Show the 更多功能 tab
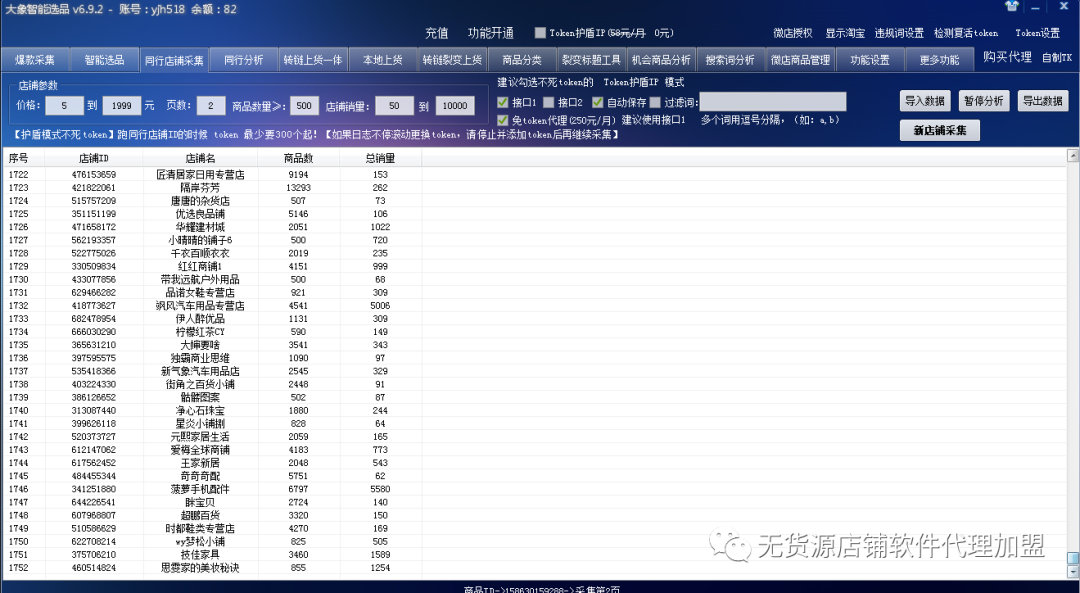 click(939, 60)
